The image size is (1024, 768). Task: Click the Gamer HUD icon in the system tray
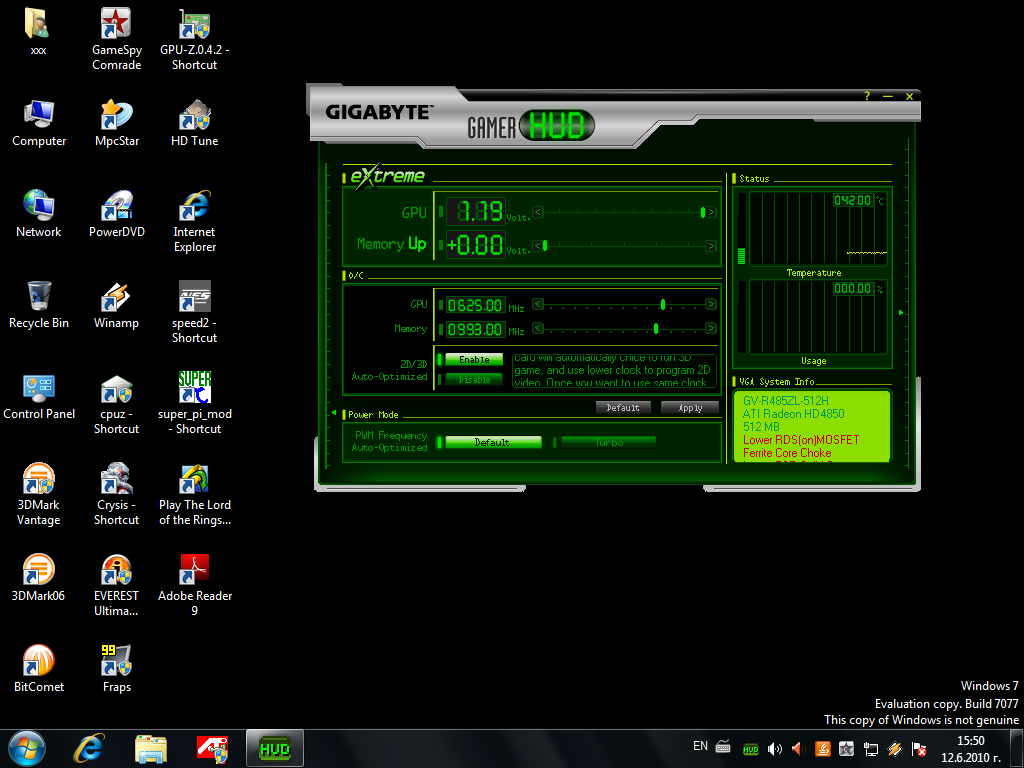[751, 749]
